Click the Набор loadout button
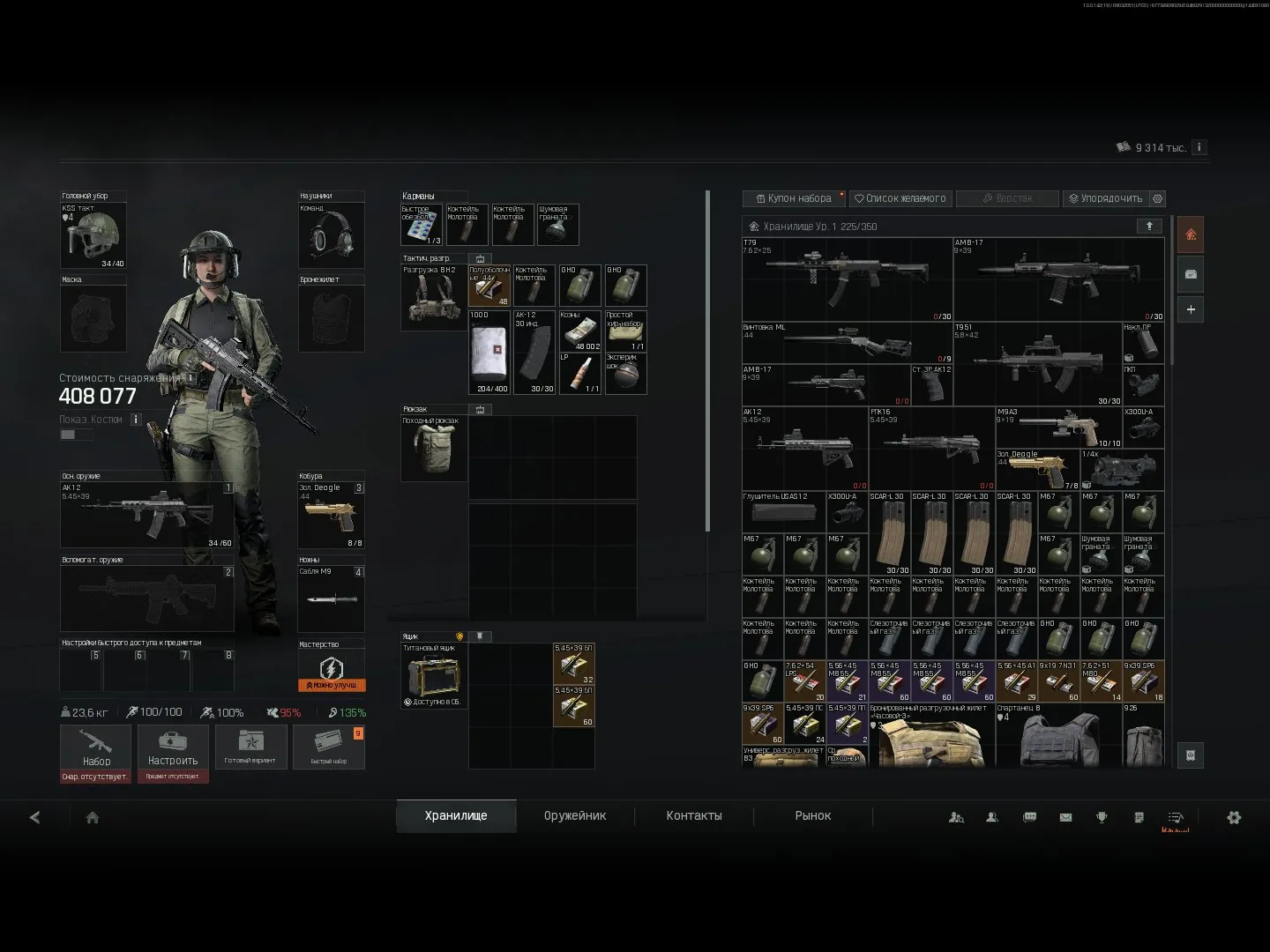1270x952 pixels. click(x=95, y=747)
